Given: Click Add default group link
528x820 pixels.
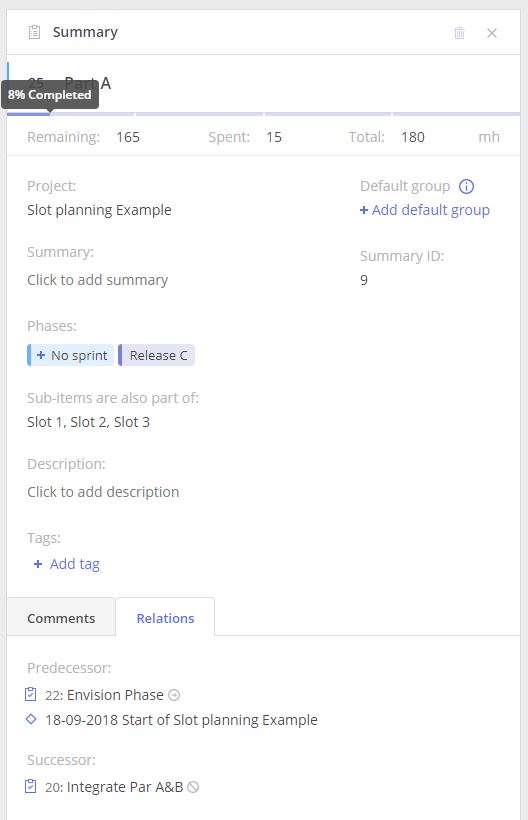Looking at the screenshot, I should pyautogui.click(x=424, y=210).
